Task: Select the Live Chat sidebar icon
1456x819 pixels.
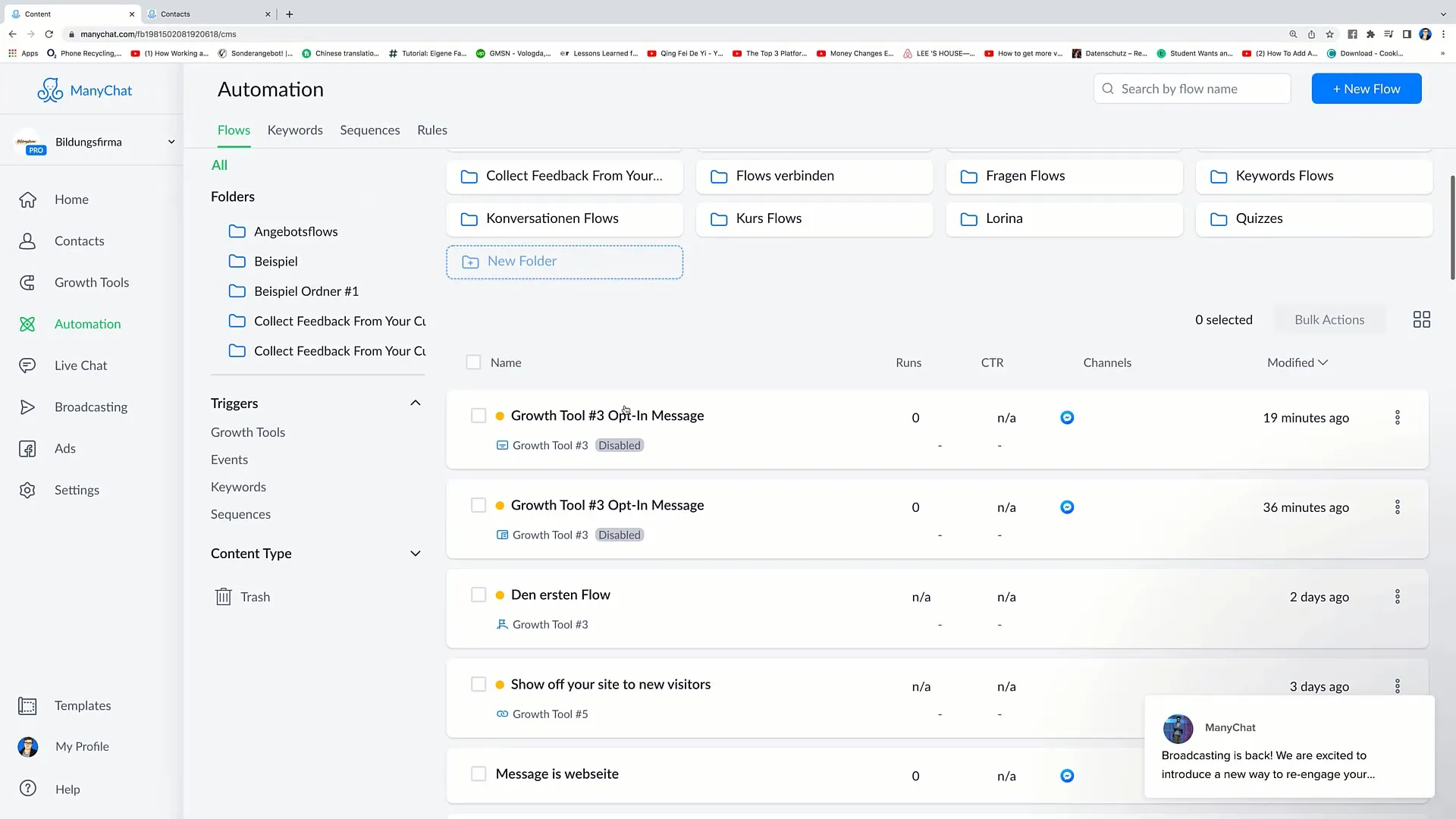Action: [27, 365]
